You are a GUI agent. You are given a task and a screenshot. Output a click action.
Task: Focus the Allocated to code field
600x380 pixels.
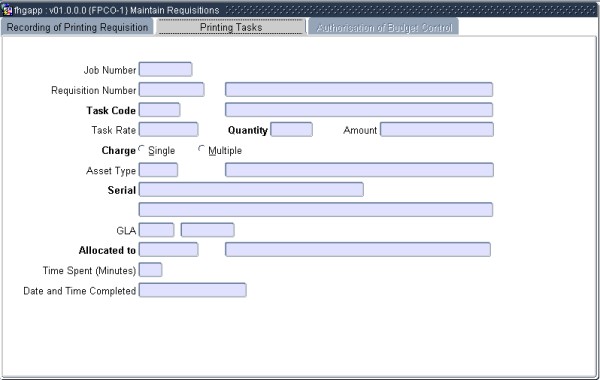168,250
